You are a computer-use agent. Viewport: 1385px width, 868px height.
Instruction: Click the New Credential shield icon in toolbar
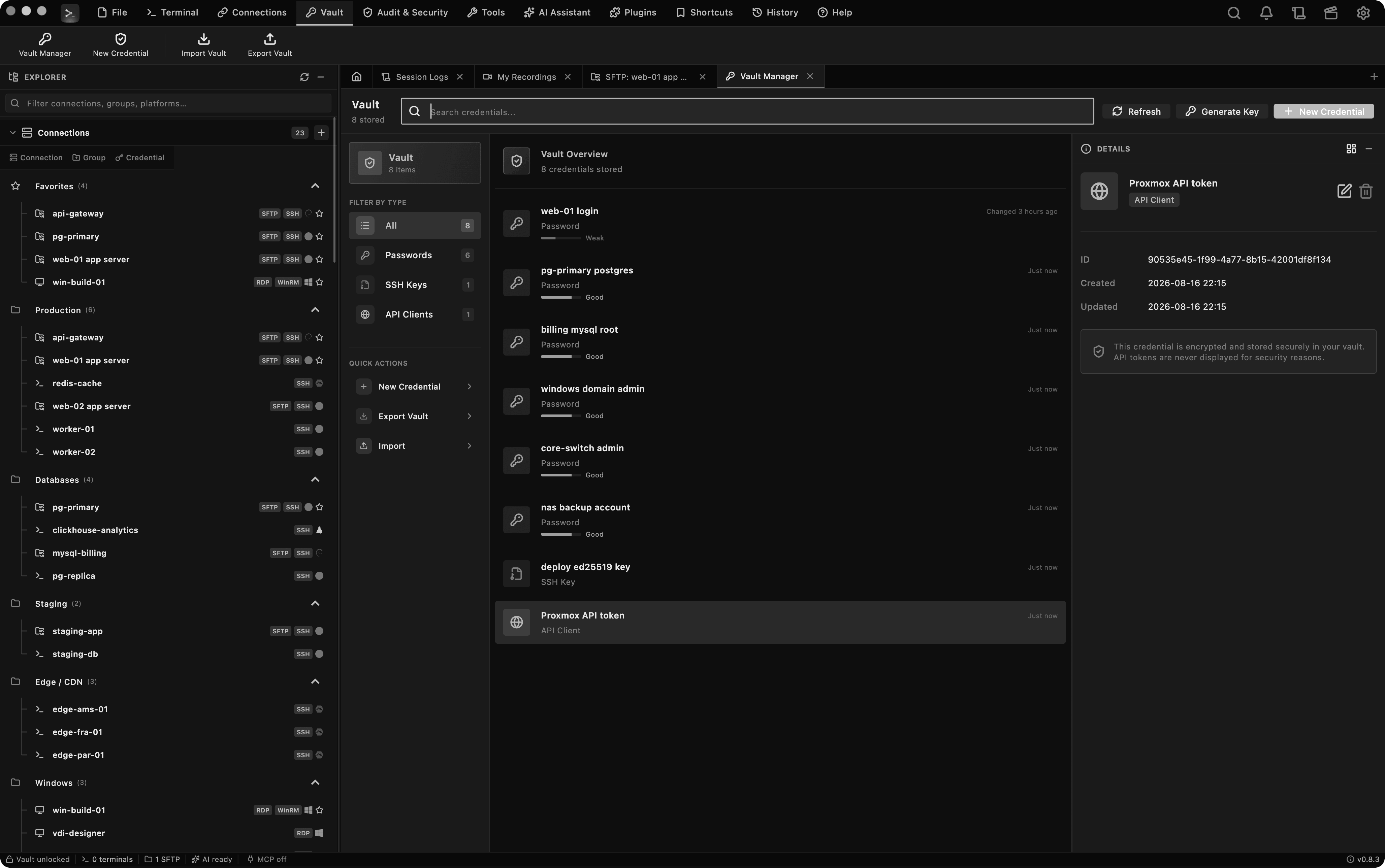point(121,39)
